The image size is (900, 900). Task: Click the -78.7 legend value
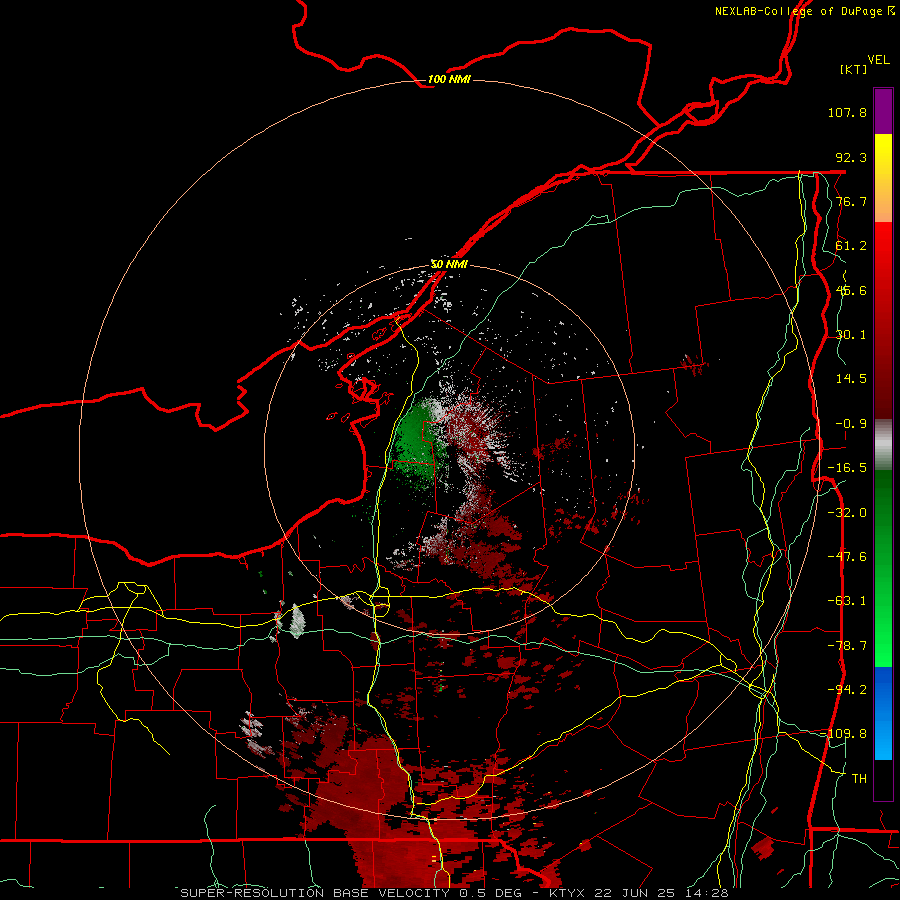[847, 646]
